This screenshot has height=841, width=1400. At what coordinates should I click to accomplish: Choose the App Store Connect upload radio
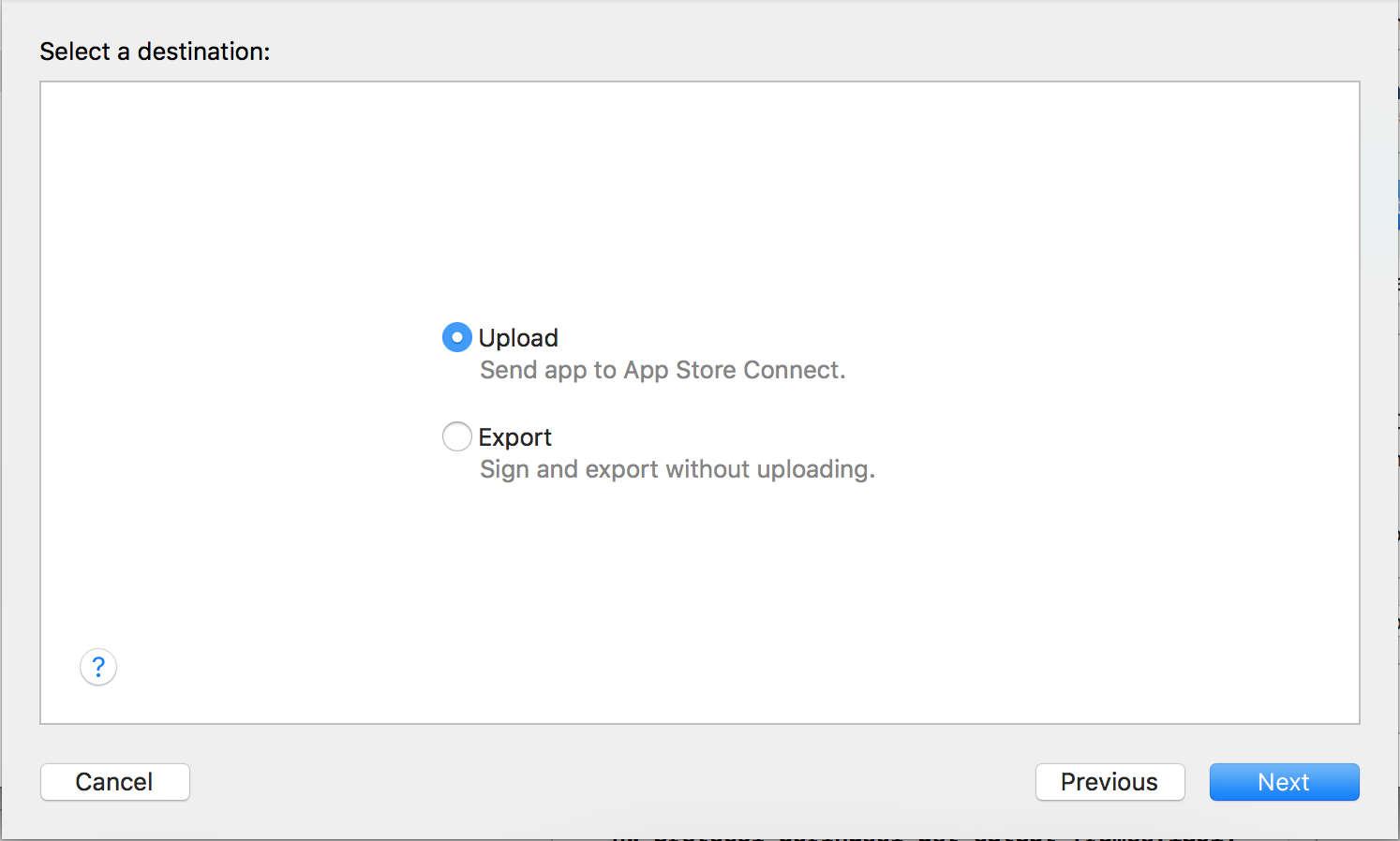[456, 337]
